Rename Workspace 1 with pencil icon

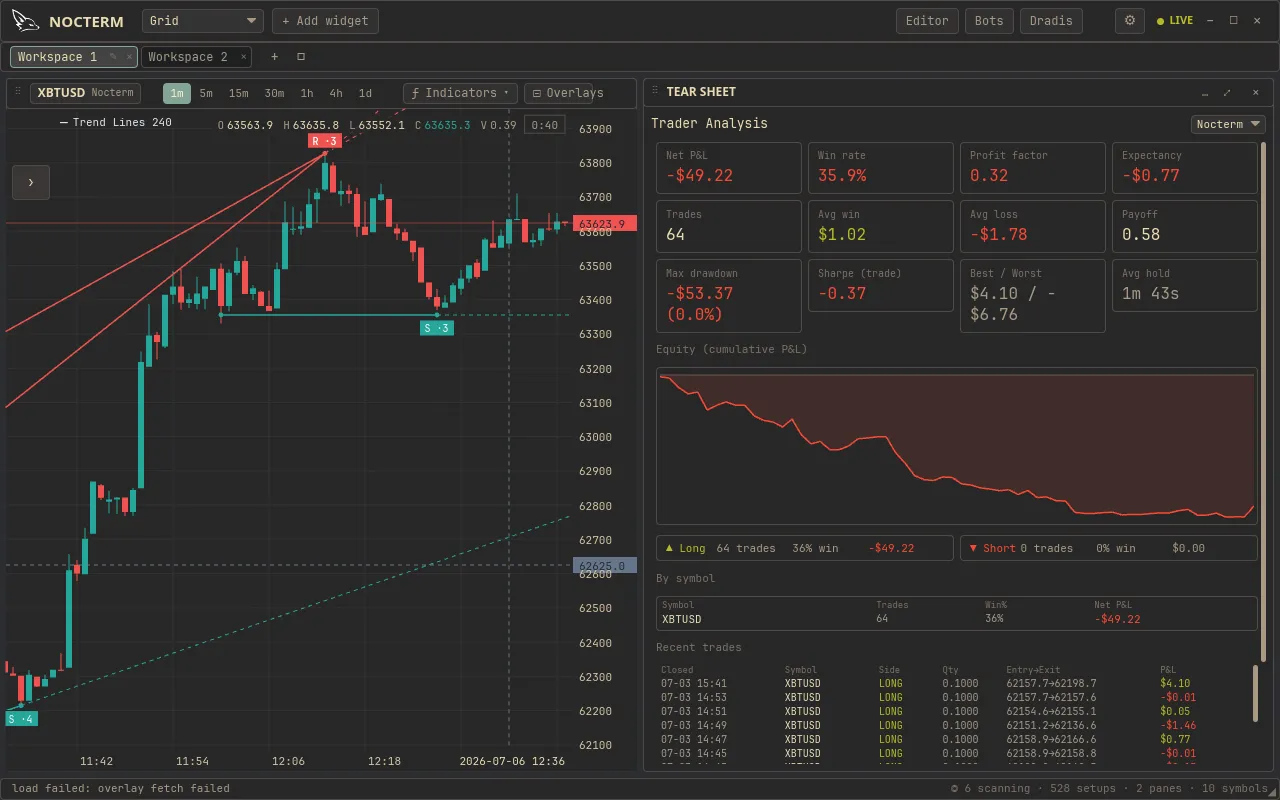114,57
